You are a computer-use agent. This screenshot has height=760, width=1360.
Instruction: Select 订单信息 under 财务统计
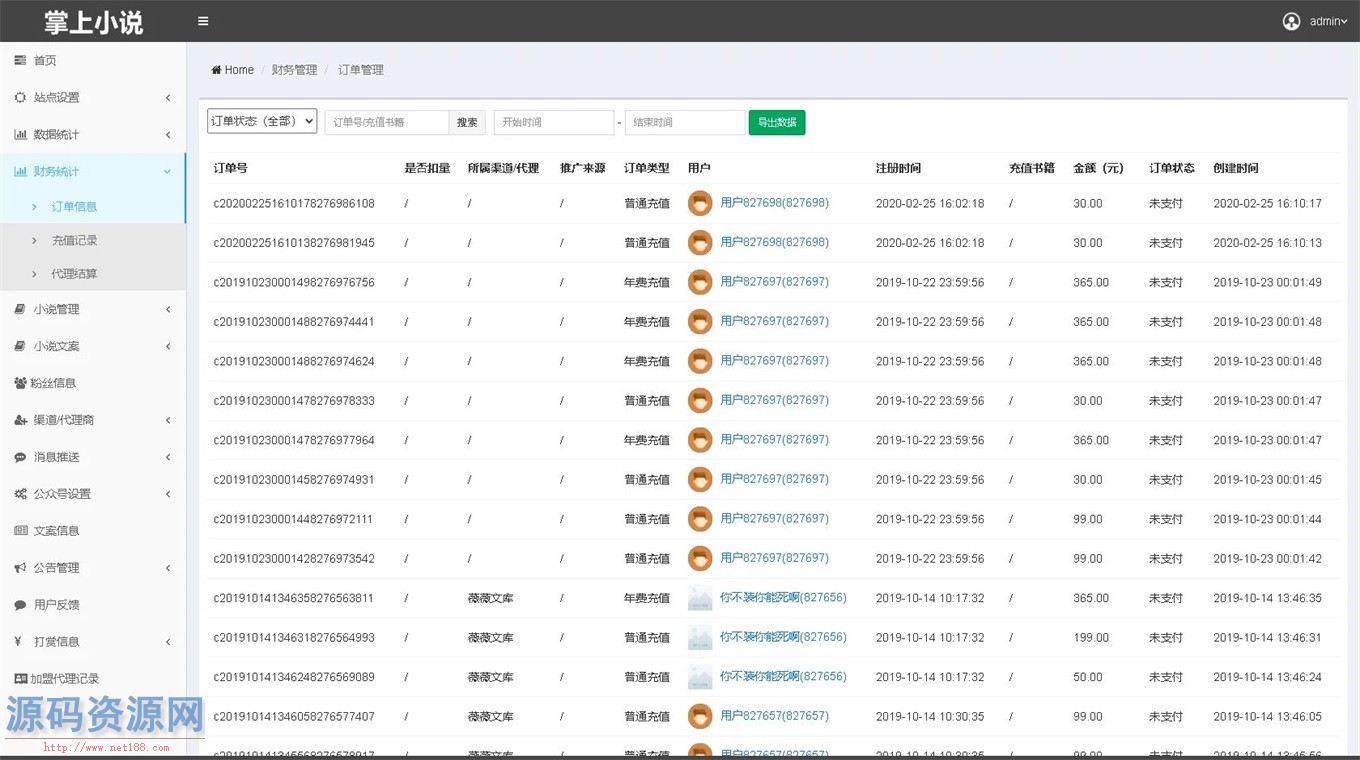pyautogui.click(x=74, y=207)
